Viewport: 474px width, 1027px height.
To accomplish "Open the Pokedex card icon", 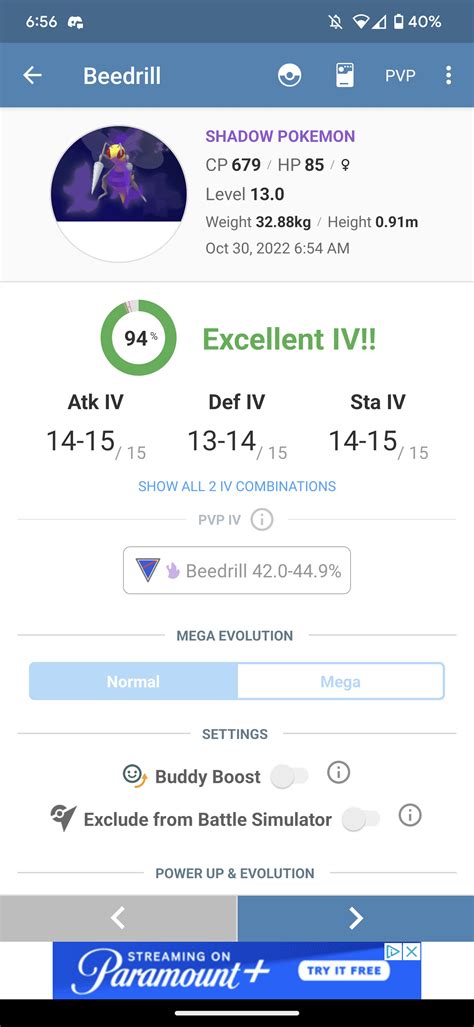I will pos(344,75).
